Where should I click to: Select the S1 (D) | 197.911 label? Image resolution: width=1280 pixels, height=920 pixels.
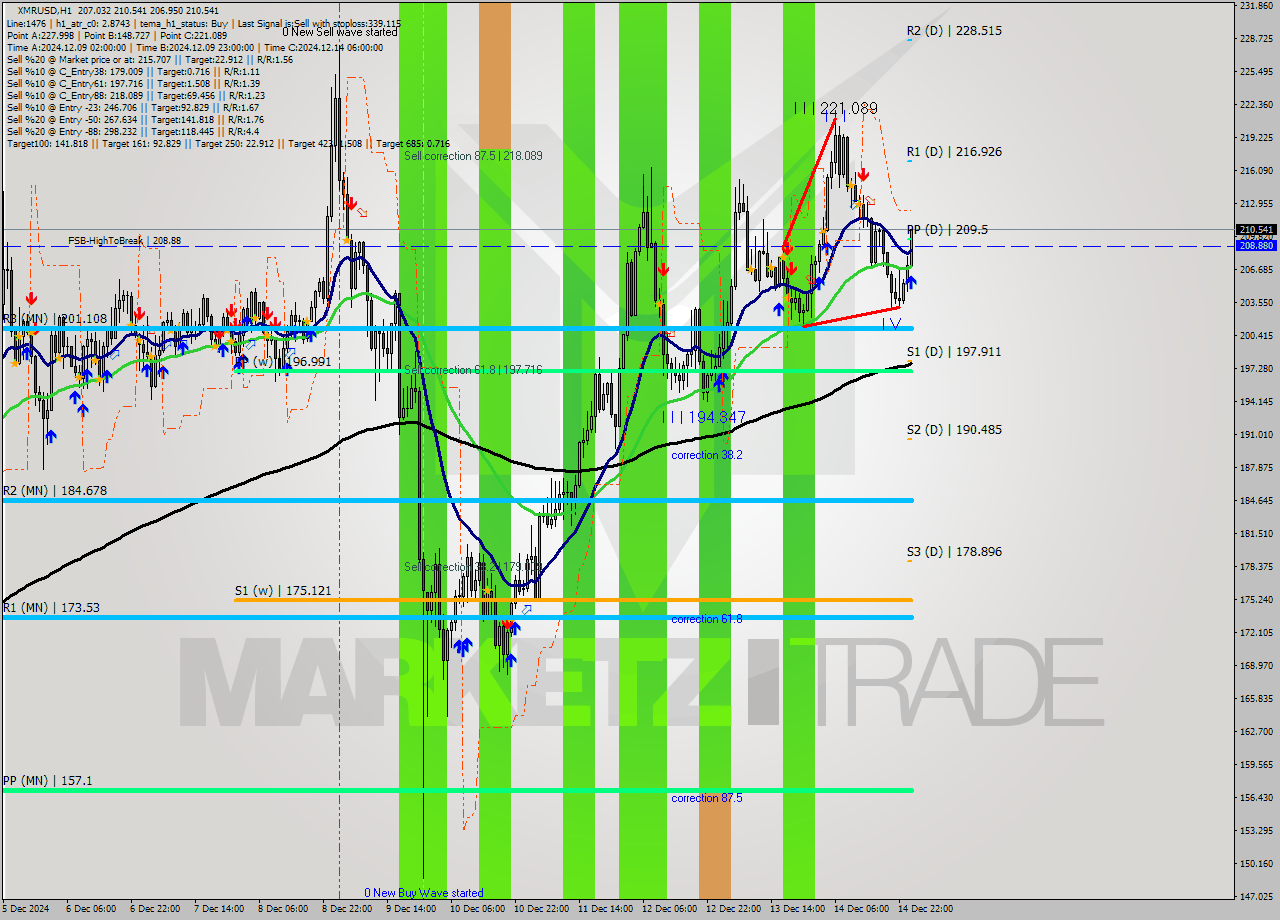point(954,352)
